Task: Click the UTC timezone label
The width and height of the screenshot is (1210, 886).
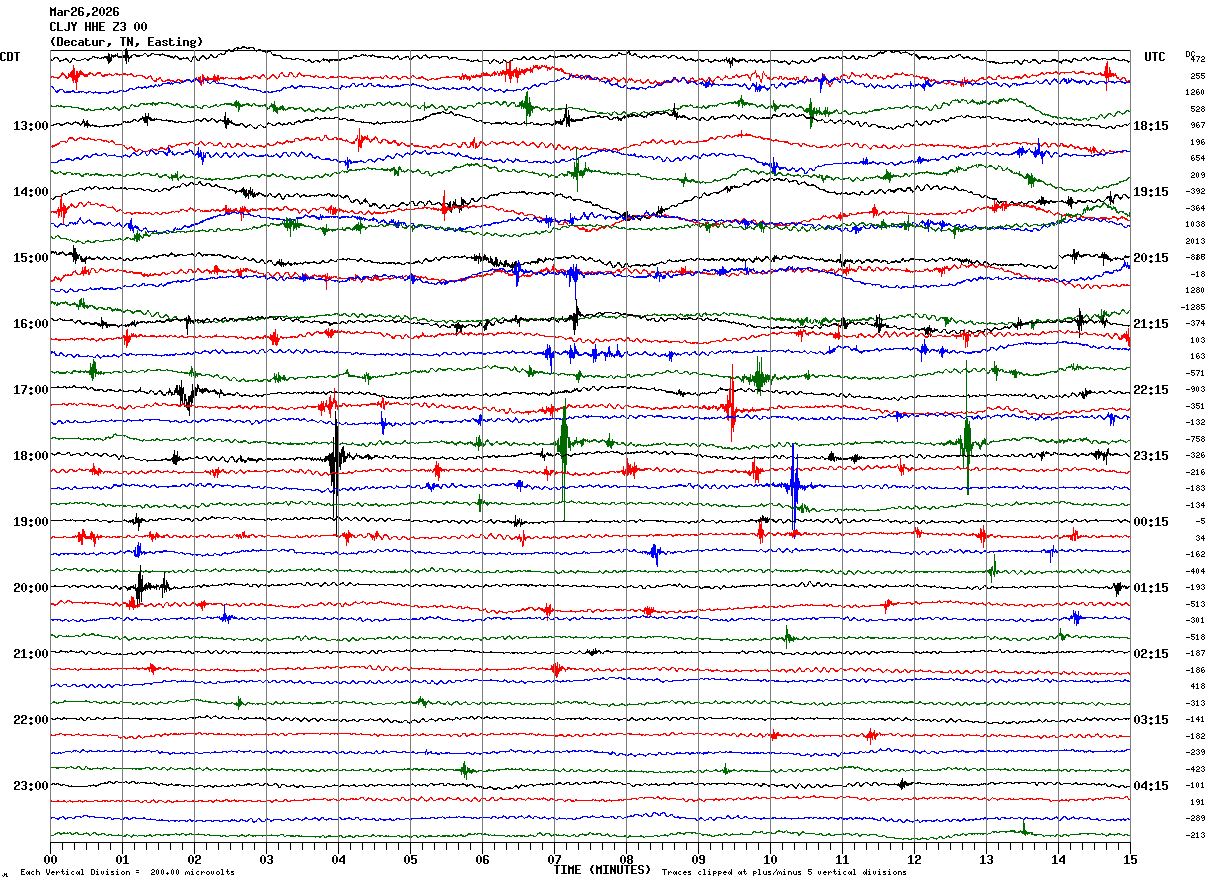Action: tap(1155, 57)
